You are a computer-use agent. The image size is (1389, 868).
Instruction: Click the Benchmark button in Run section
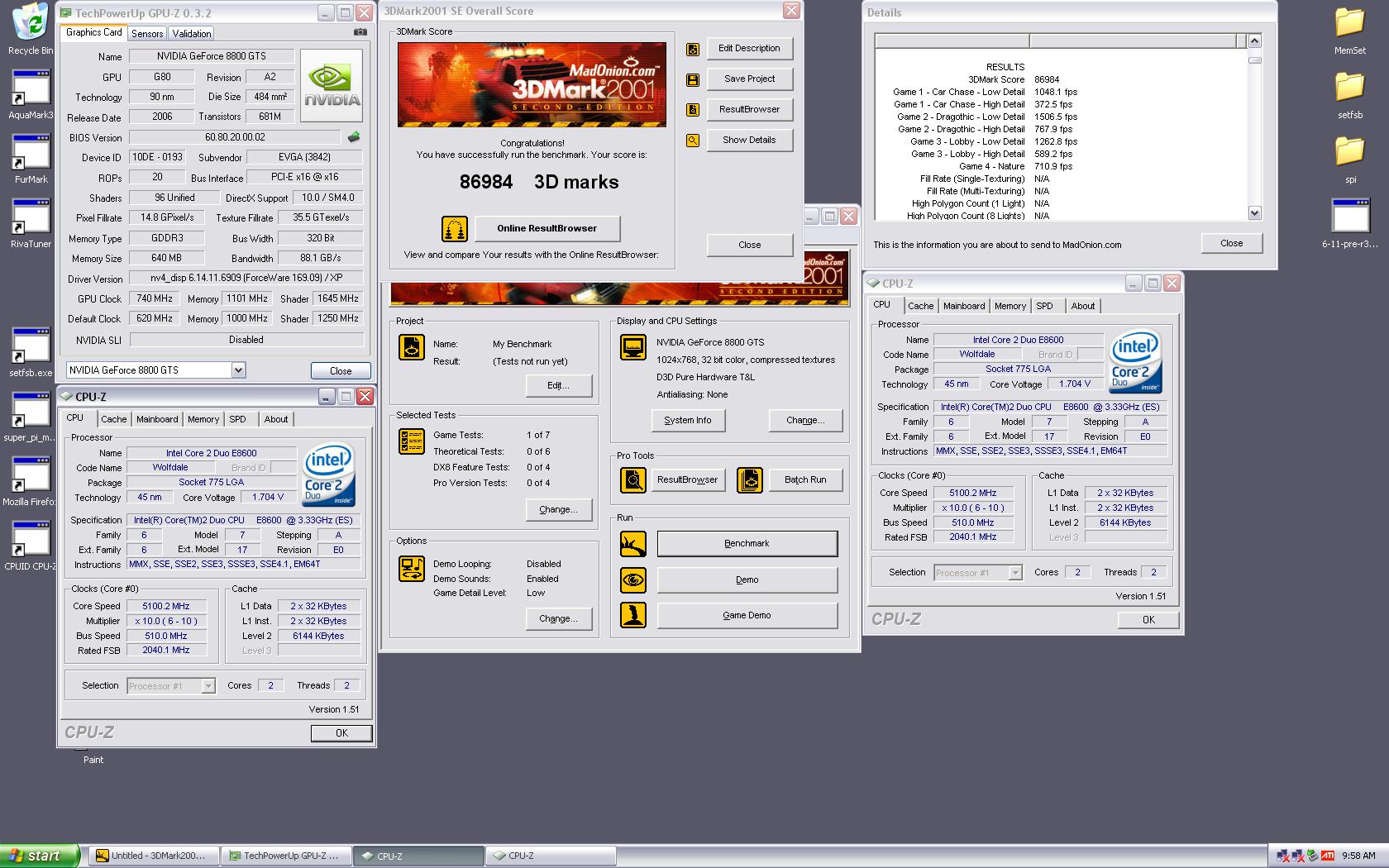click(x=747, y=543)
